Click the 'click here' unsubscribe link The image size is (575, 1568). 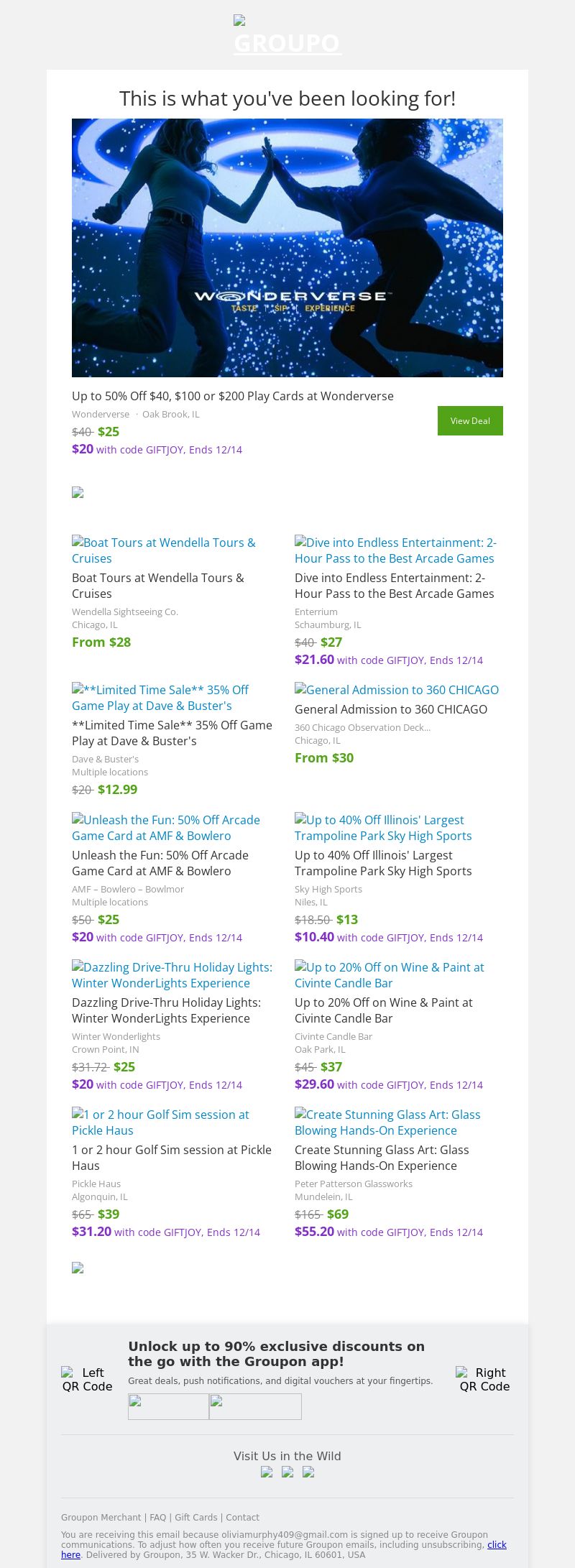click(x=497, y=1544)
